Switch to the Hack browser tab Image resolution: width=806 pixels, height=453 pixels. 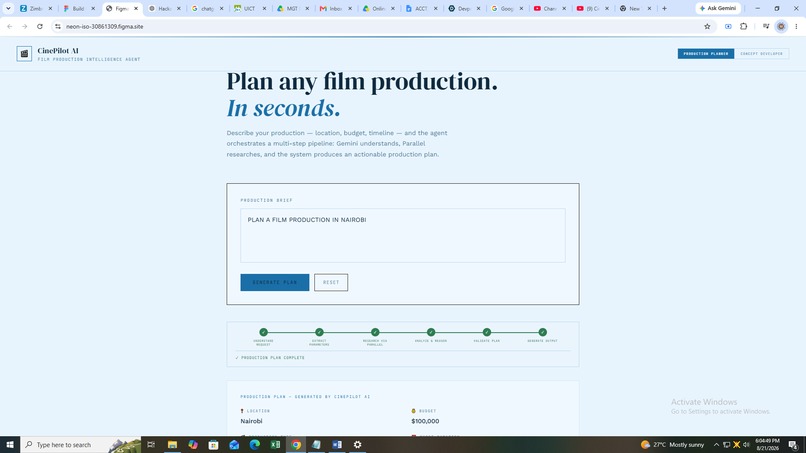click(160, 8)
